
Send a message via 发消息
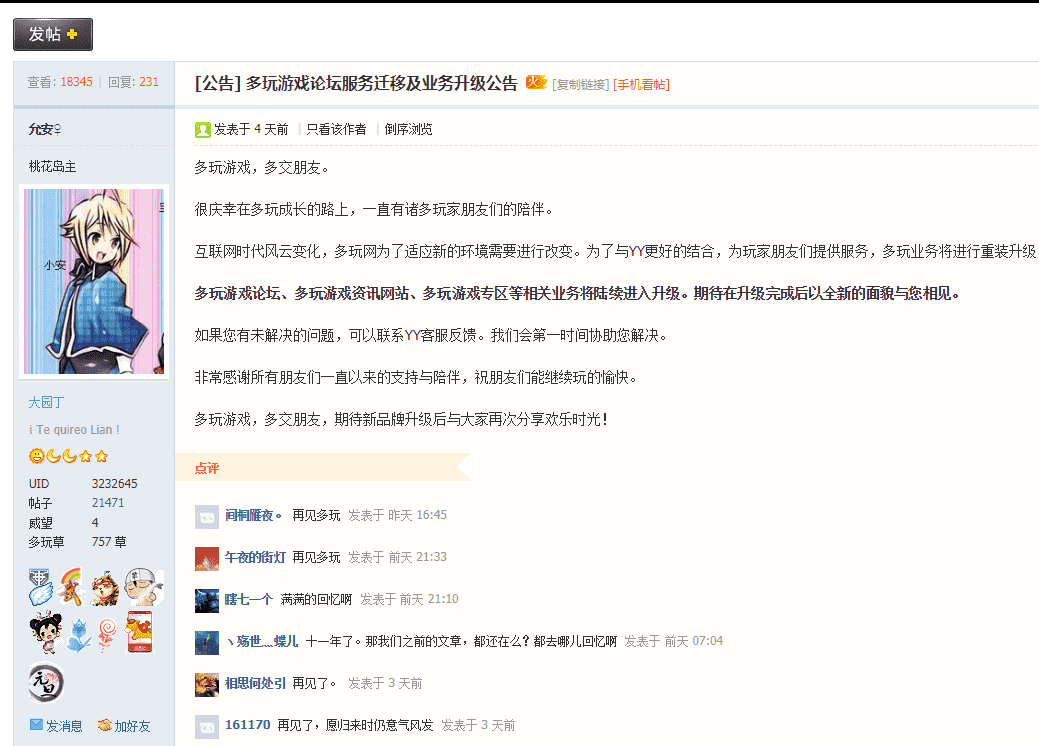pos(56,726)
